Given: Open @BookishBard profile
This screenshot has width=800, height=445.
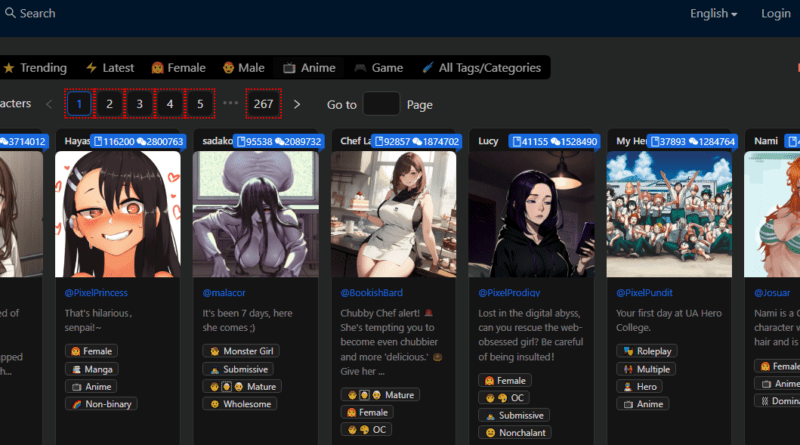Looking at the screenshot, I should tap(371, 293).
